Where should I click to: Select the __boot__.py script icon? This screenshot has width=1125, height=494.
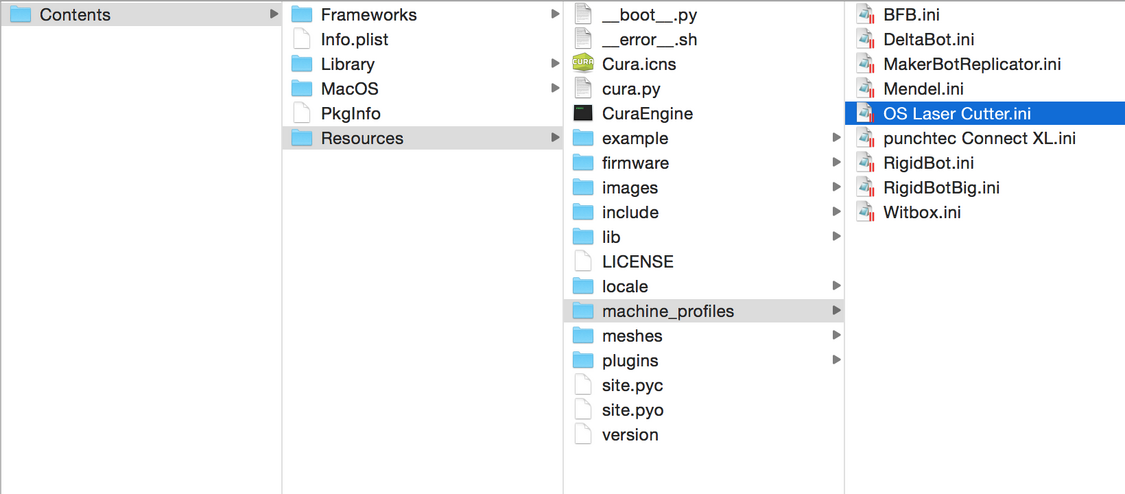coord(583,15)
